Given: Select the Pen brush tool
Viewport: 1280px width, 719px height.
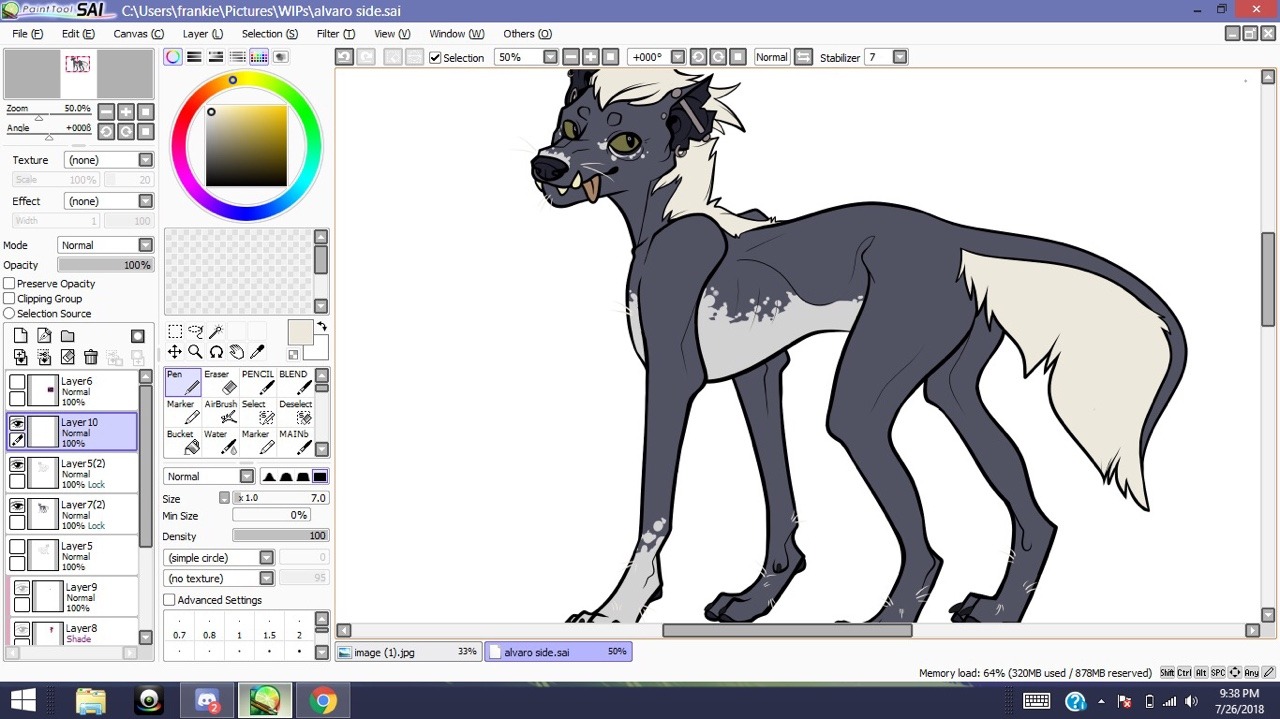Looking at the screenshot, I should tap(183, 382).
